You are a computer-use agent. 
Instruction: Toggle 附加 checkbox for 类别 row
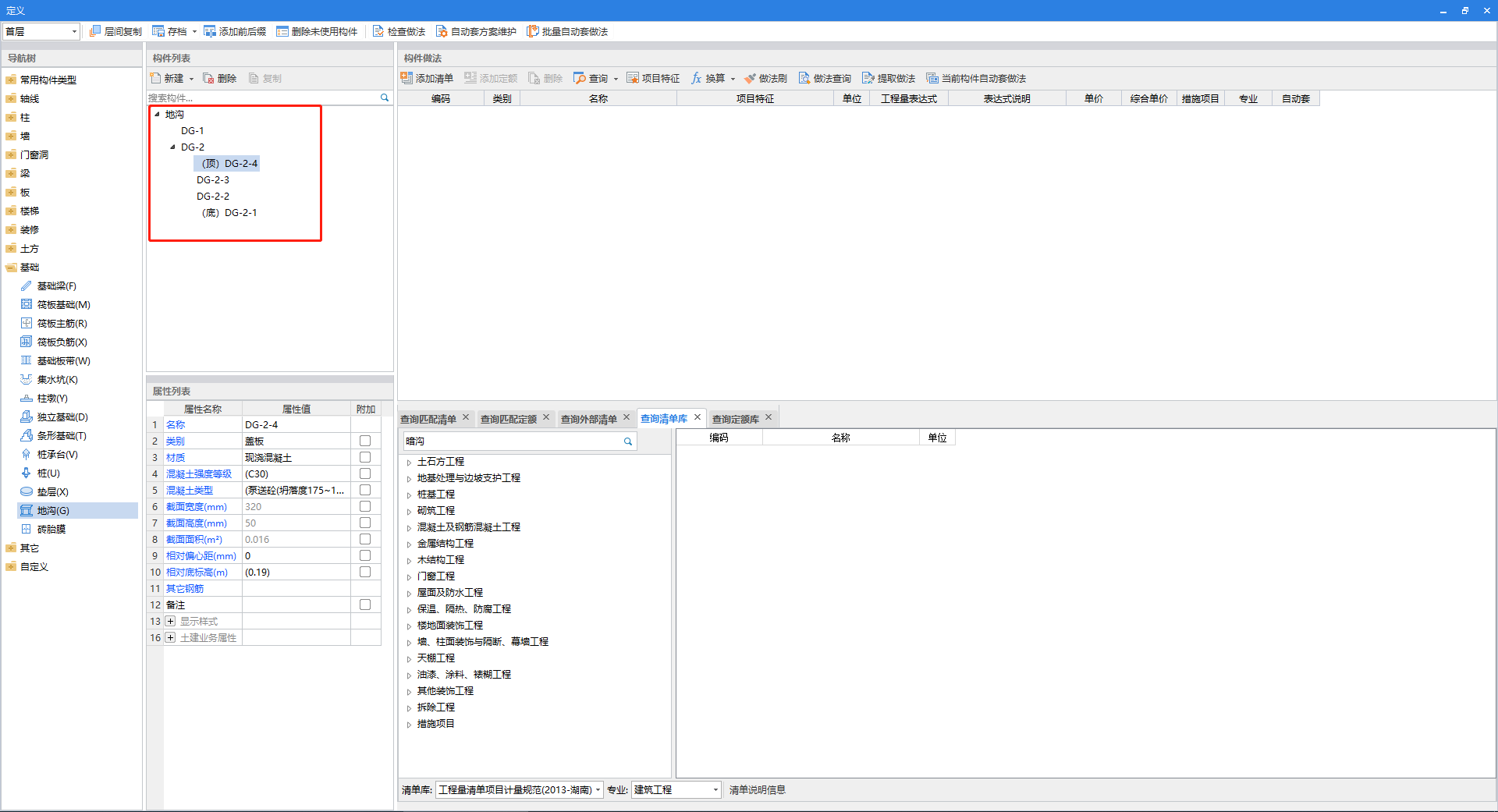(x=365, y=441)
